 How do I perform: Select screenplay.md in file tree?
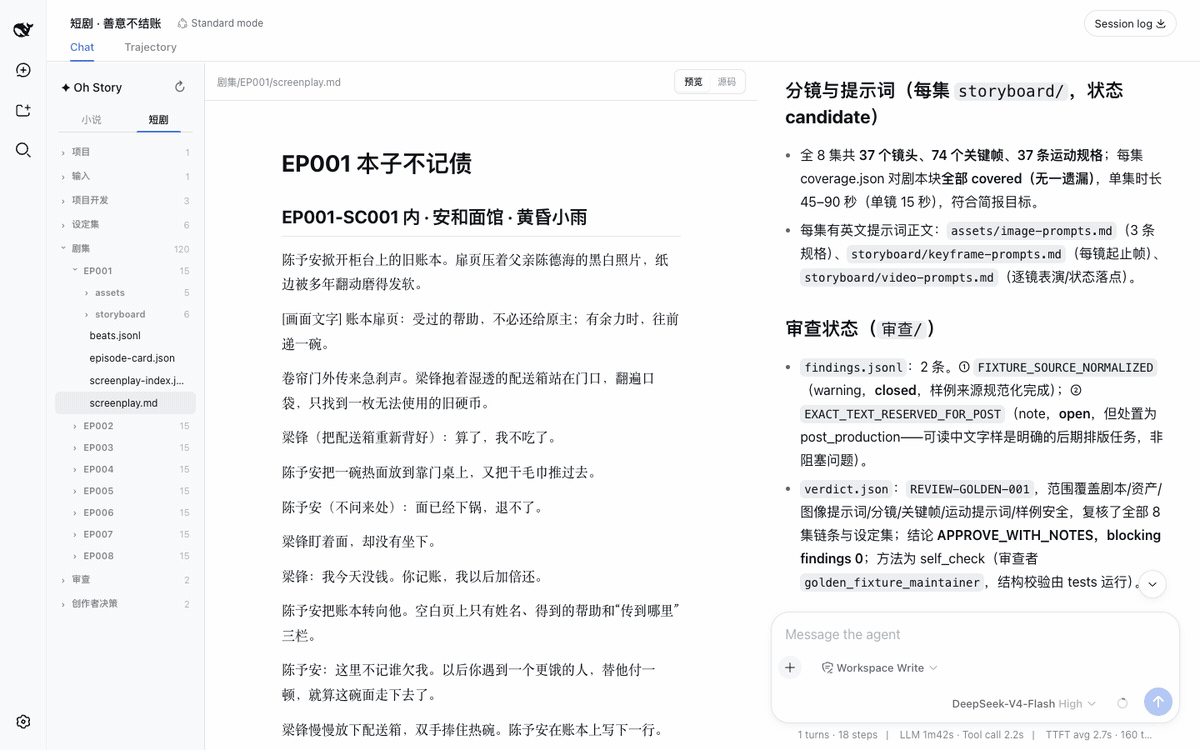125,403
